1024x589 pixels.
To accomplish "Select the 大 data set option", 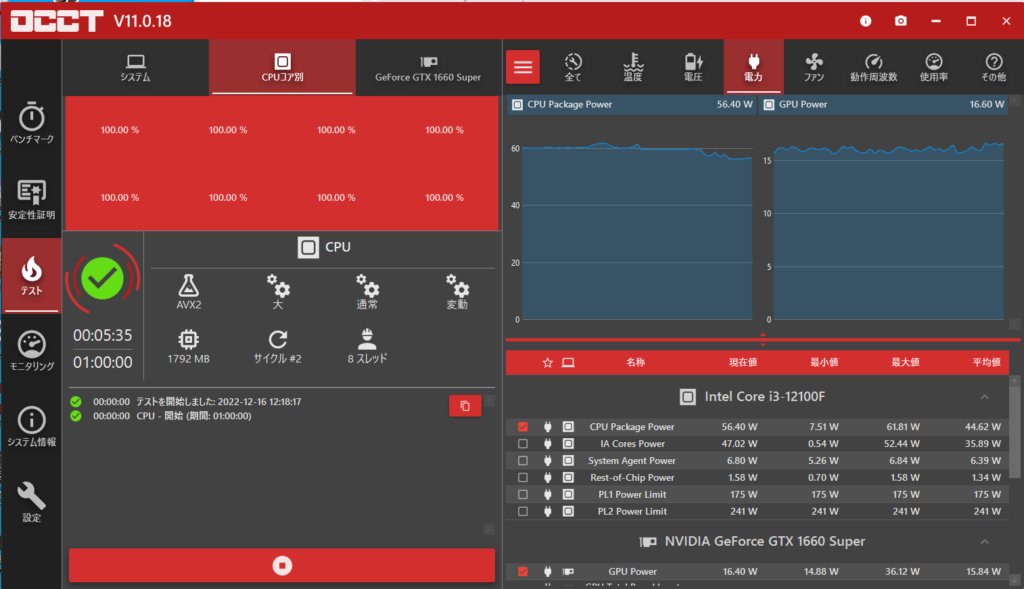I will 278,291.
